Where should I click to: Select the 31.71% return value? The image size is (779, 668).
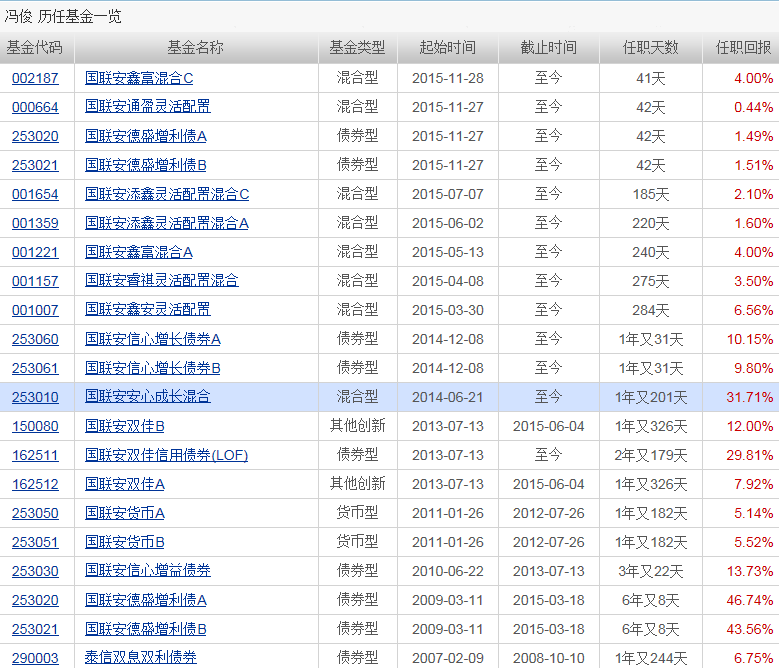coord(750,397)
